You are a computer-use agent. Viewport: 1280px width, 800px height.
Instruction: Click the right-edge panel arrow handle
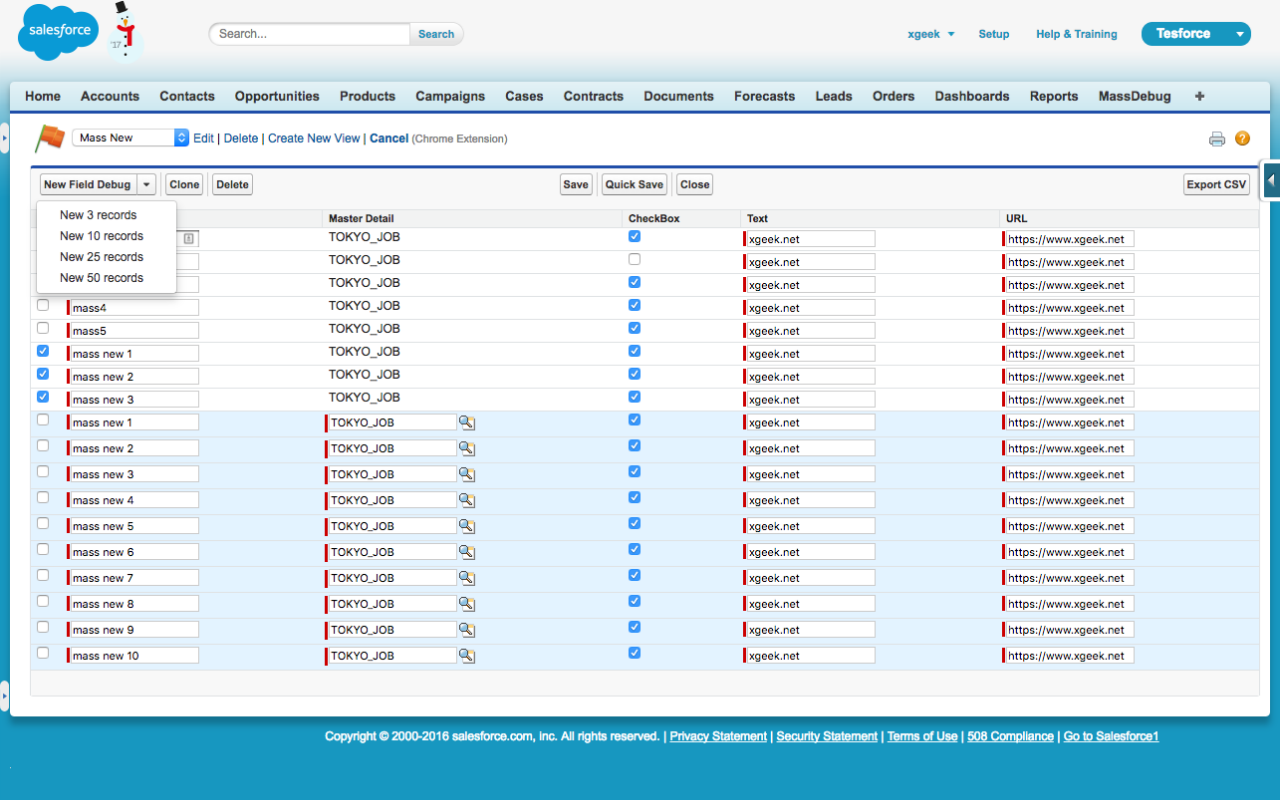pos(1271,181)
